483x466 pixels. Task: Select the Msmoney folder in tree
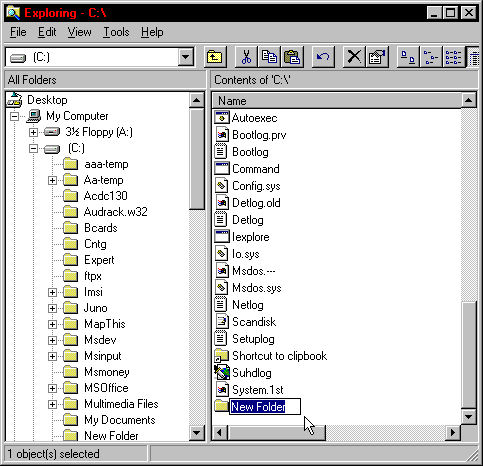tap(107, 372)
